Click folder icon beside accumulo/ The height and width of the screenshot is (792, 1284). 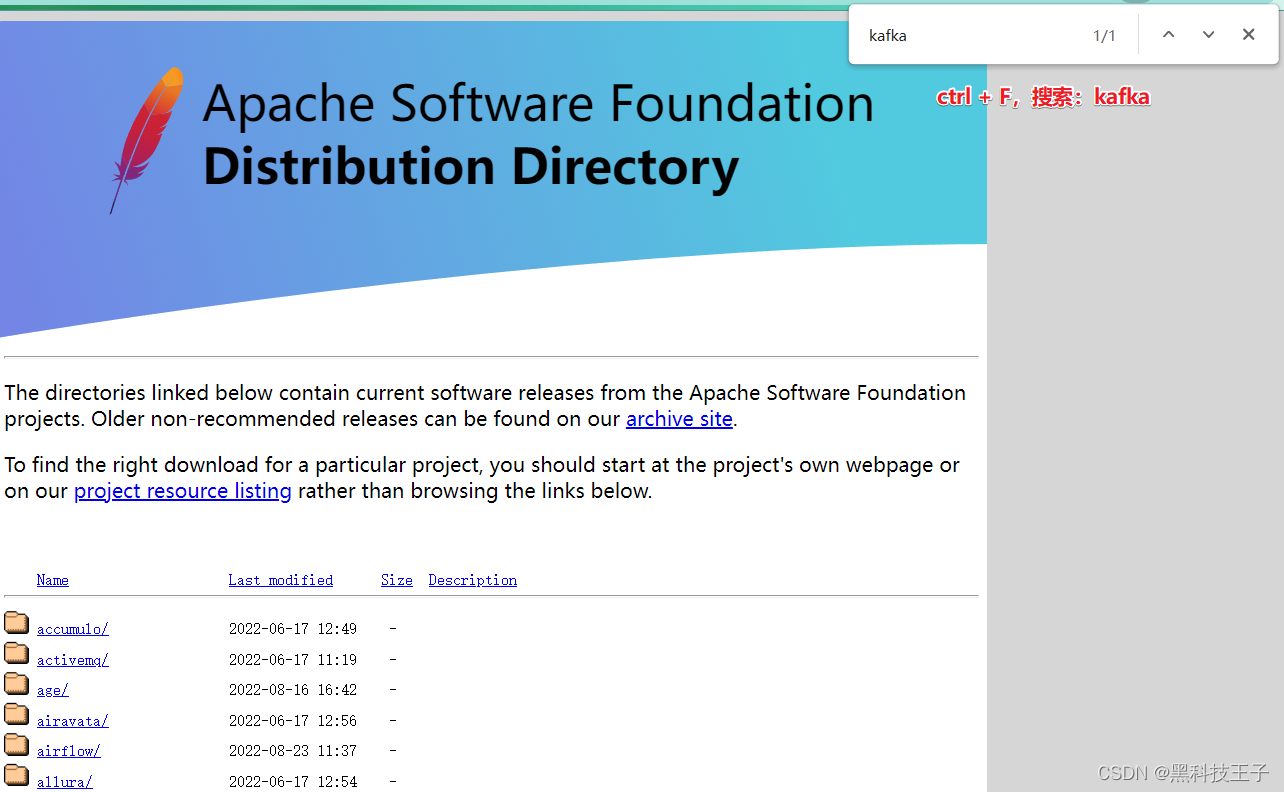point(16,623)
